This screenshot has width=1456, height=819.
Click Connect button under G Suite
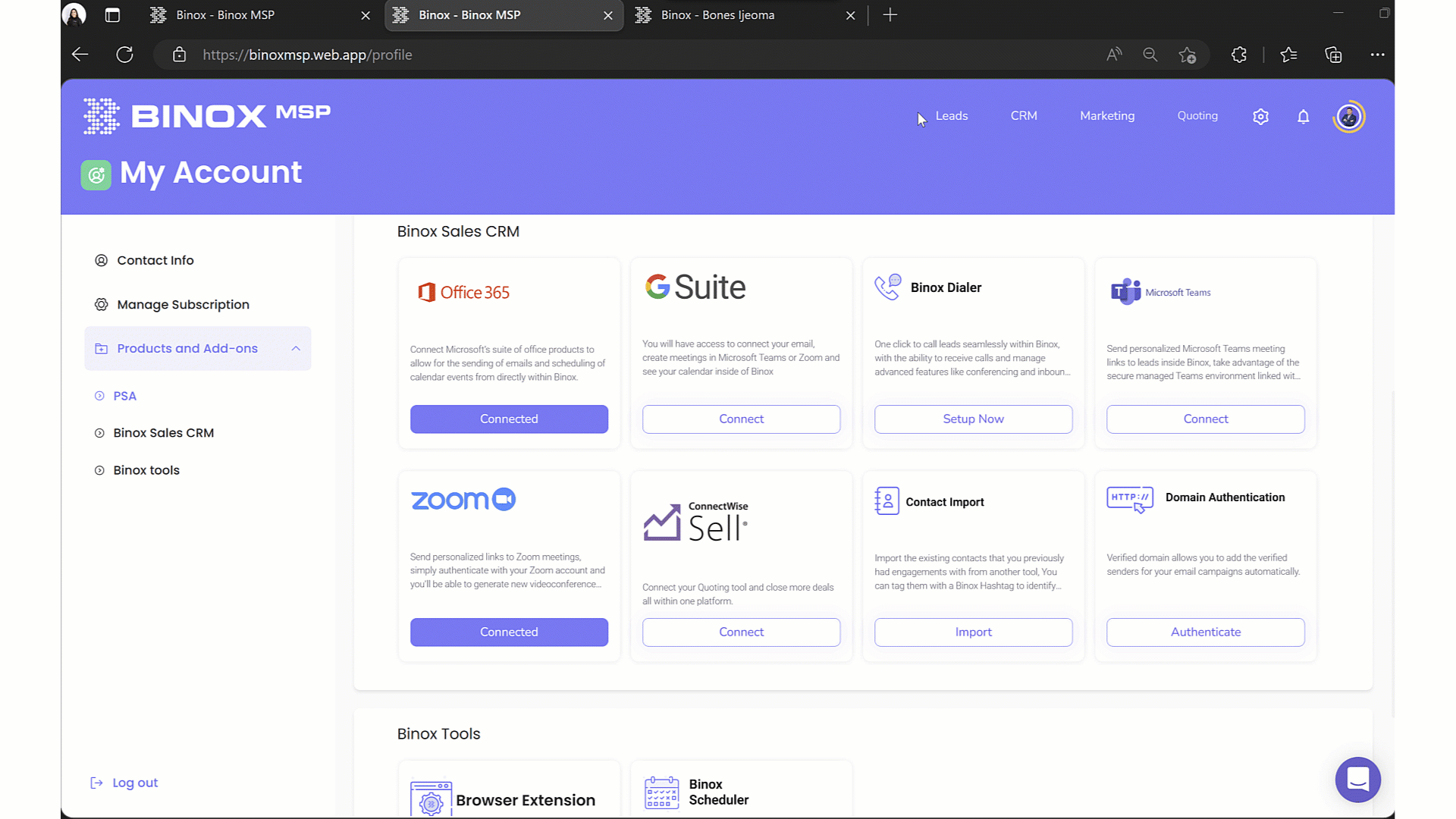click(741, 419)
